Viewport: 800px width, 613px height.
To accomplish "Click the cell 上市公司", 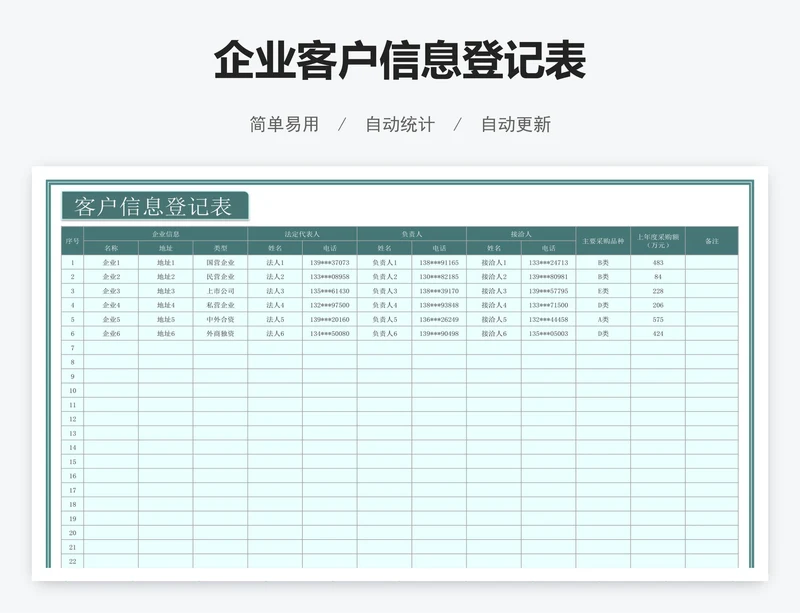I will [x=220, y=291].
